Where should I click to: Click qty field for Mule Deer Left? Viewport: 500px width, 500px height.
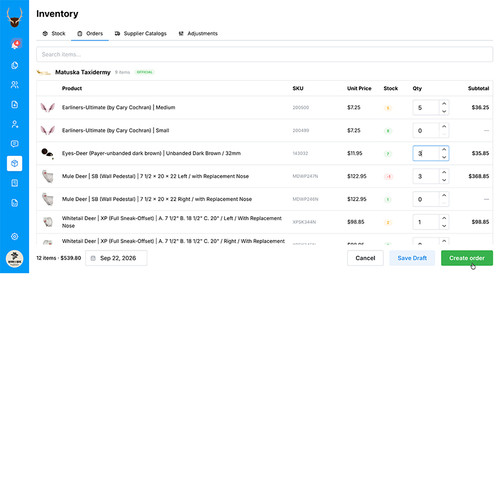pos(426,176)
